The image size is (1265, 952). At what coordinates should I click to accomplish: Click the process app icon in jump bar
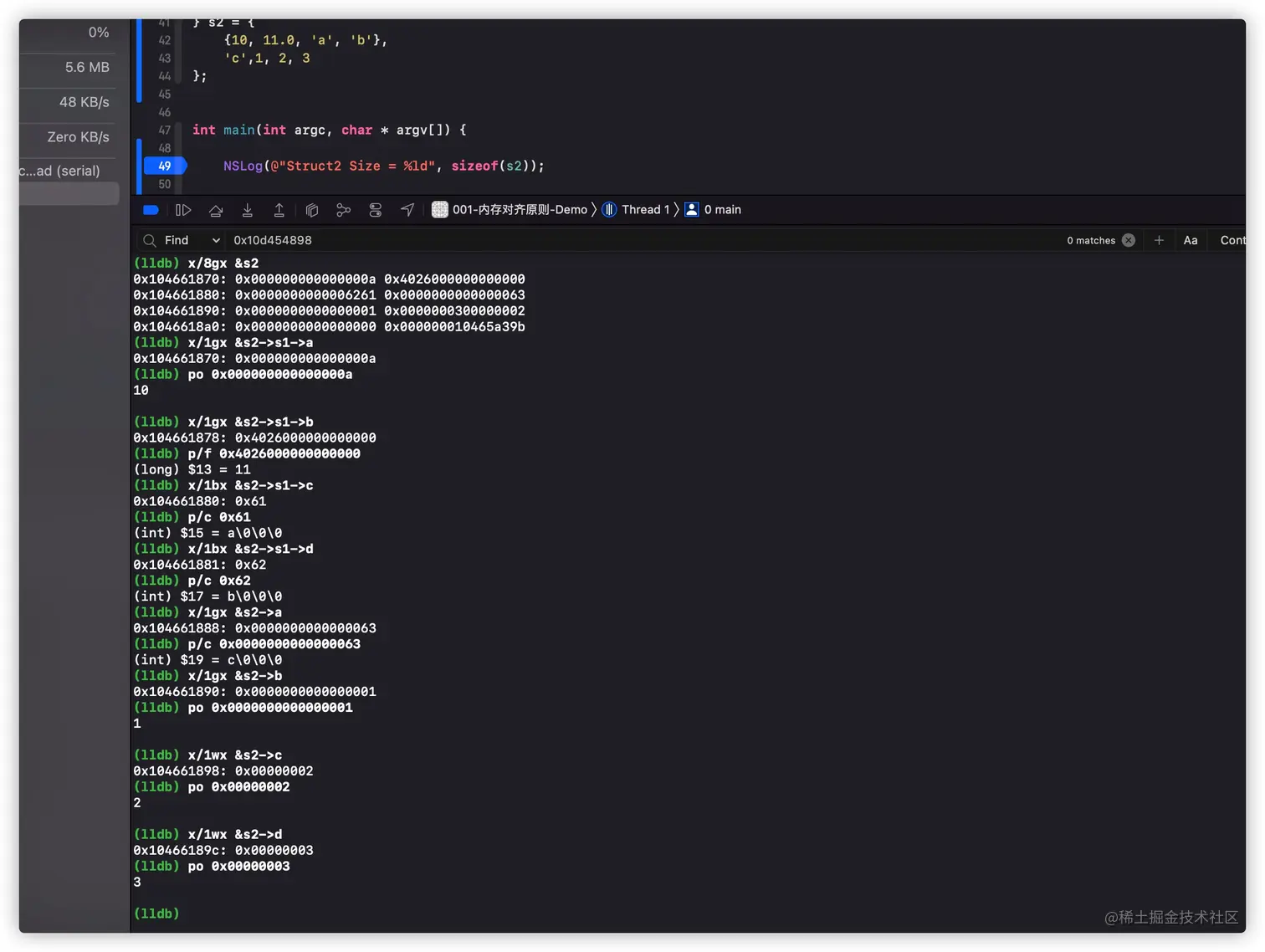coord(439,210)
